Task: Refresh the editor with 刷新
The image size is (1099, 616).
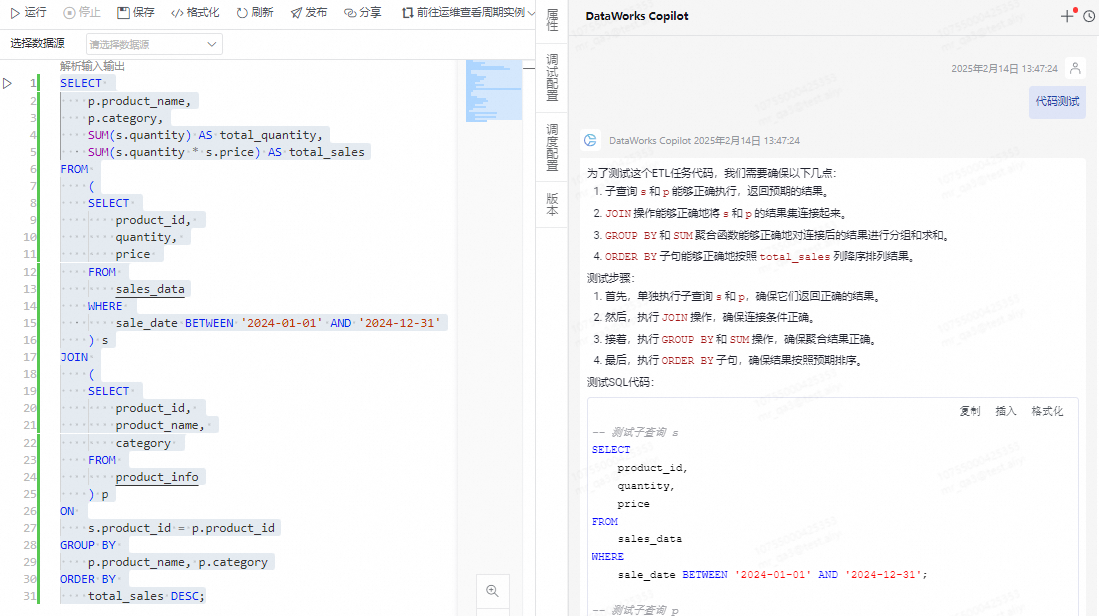Action: coord(255,13)
